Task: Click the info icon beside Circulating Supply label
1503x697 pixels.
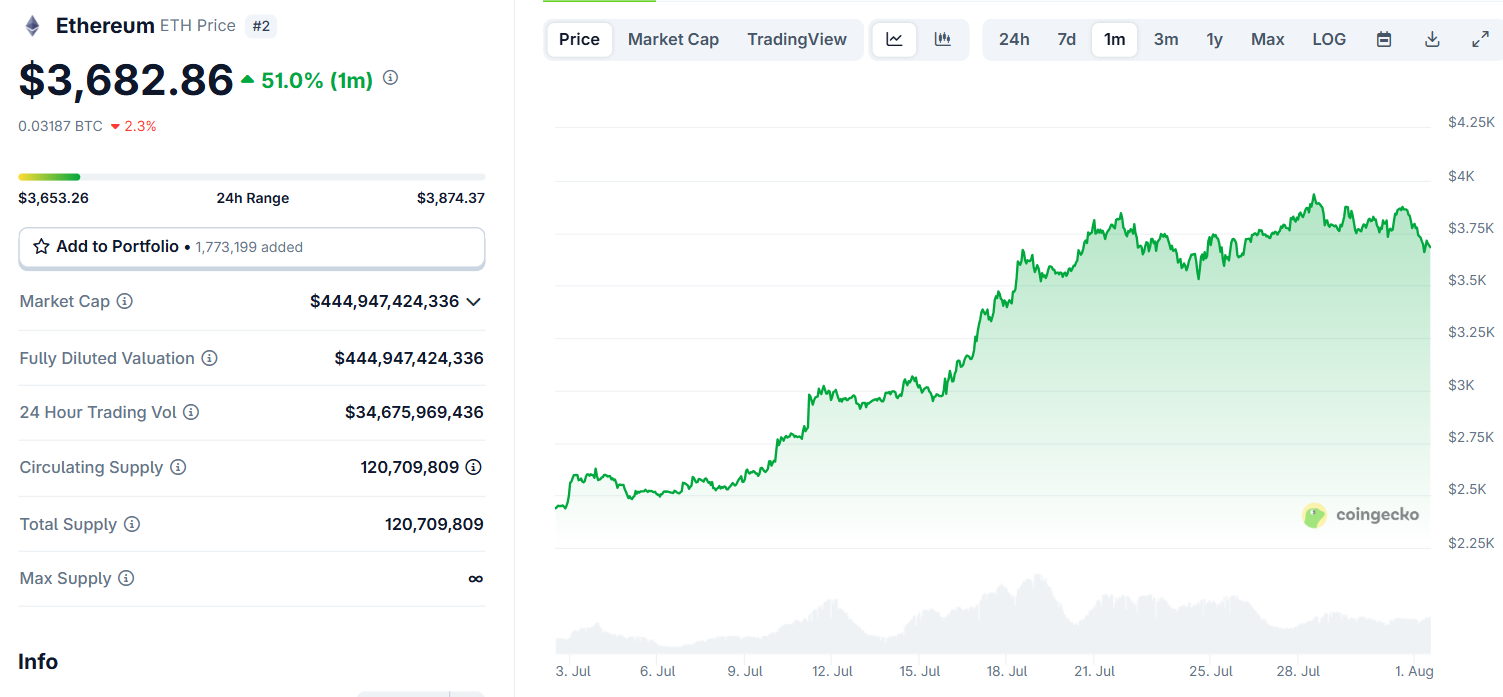Action: click(x=178, y=467)
